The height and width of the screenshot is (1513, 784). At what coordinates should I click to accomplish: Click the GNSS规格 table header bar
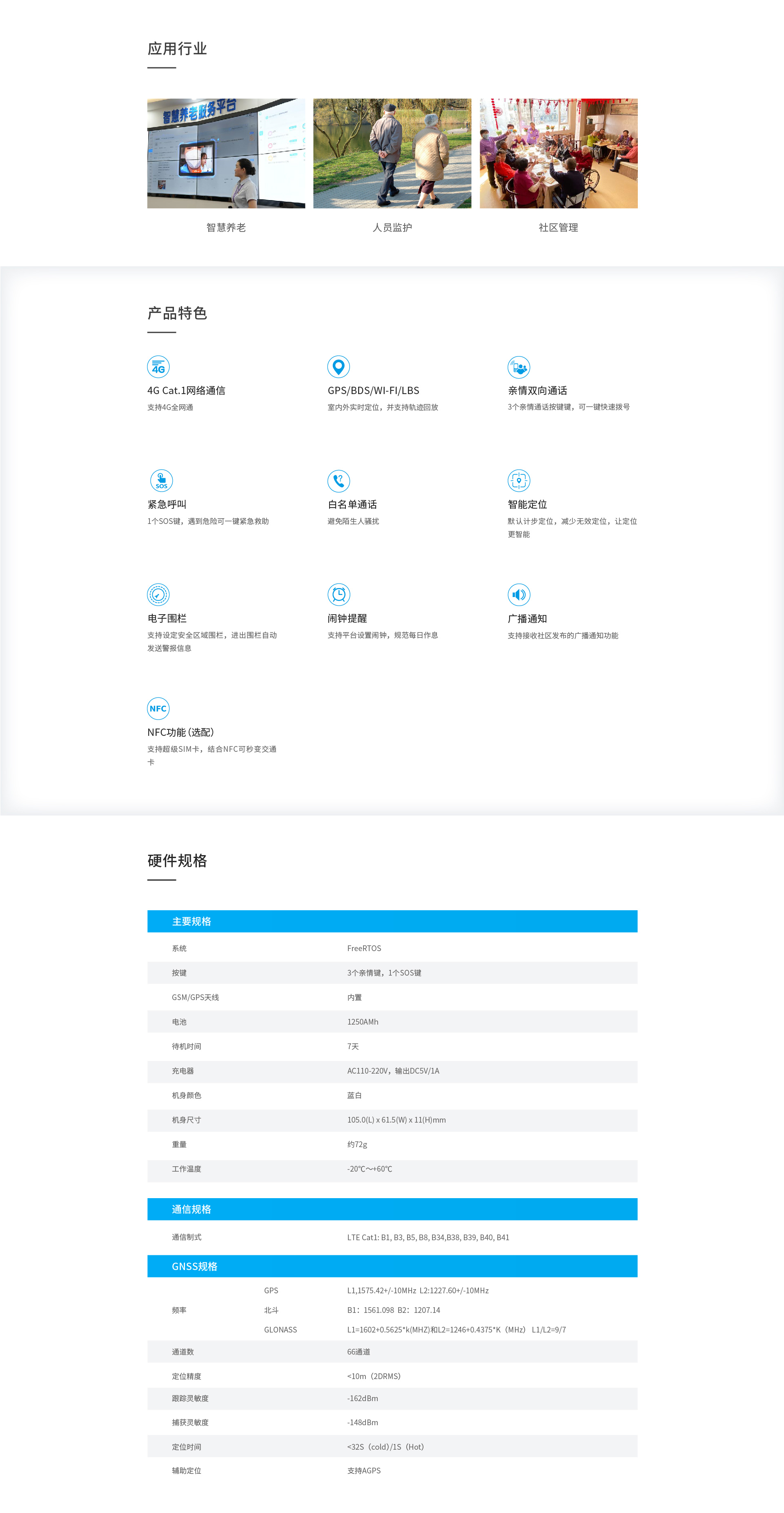[x=392, y=1266]
